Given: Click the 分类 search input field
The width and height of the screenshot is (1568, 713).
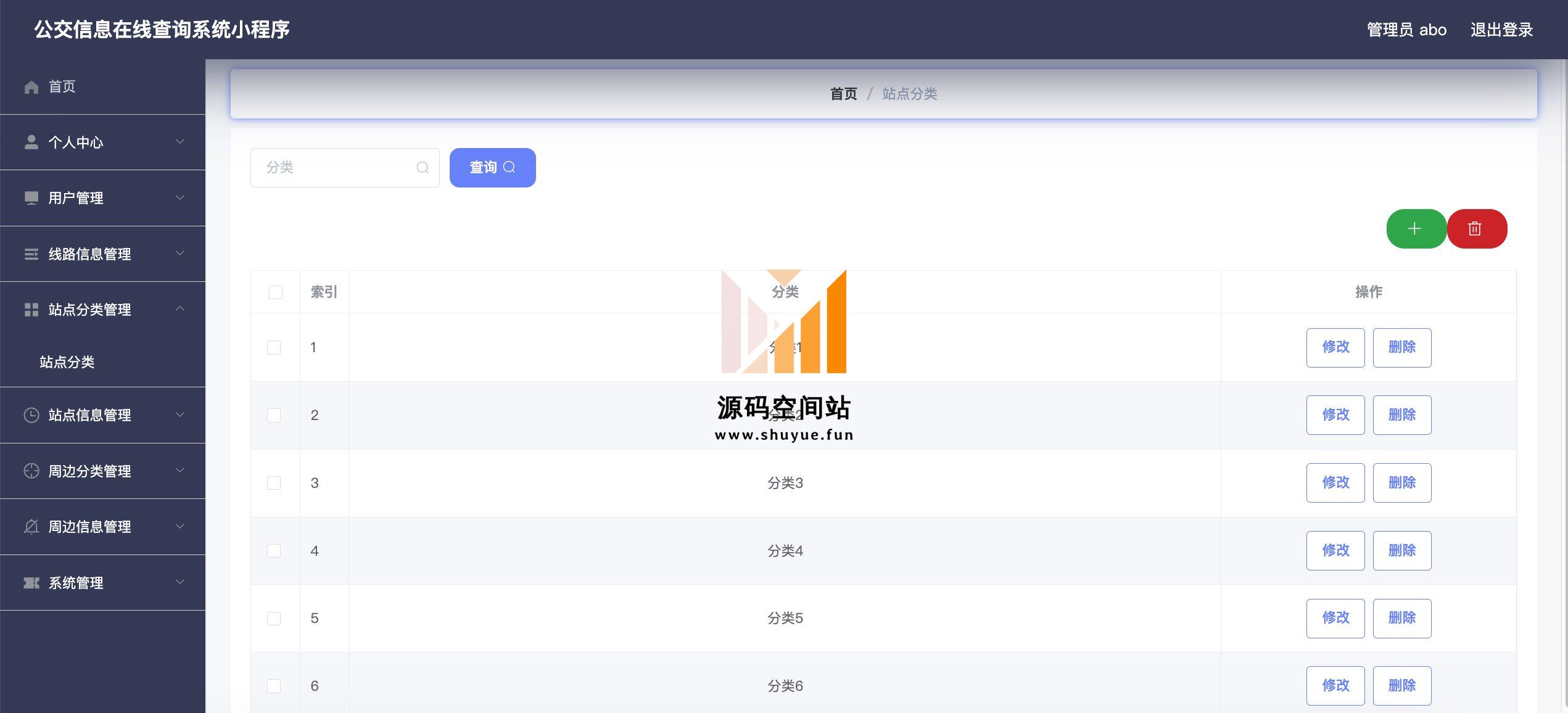Looking at the screenshot, I should tap(345, 168).
